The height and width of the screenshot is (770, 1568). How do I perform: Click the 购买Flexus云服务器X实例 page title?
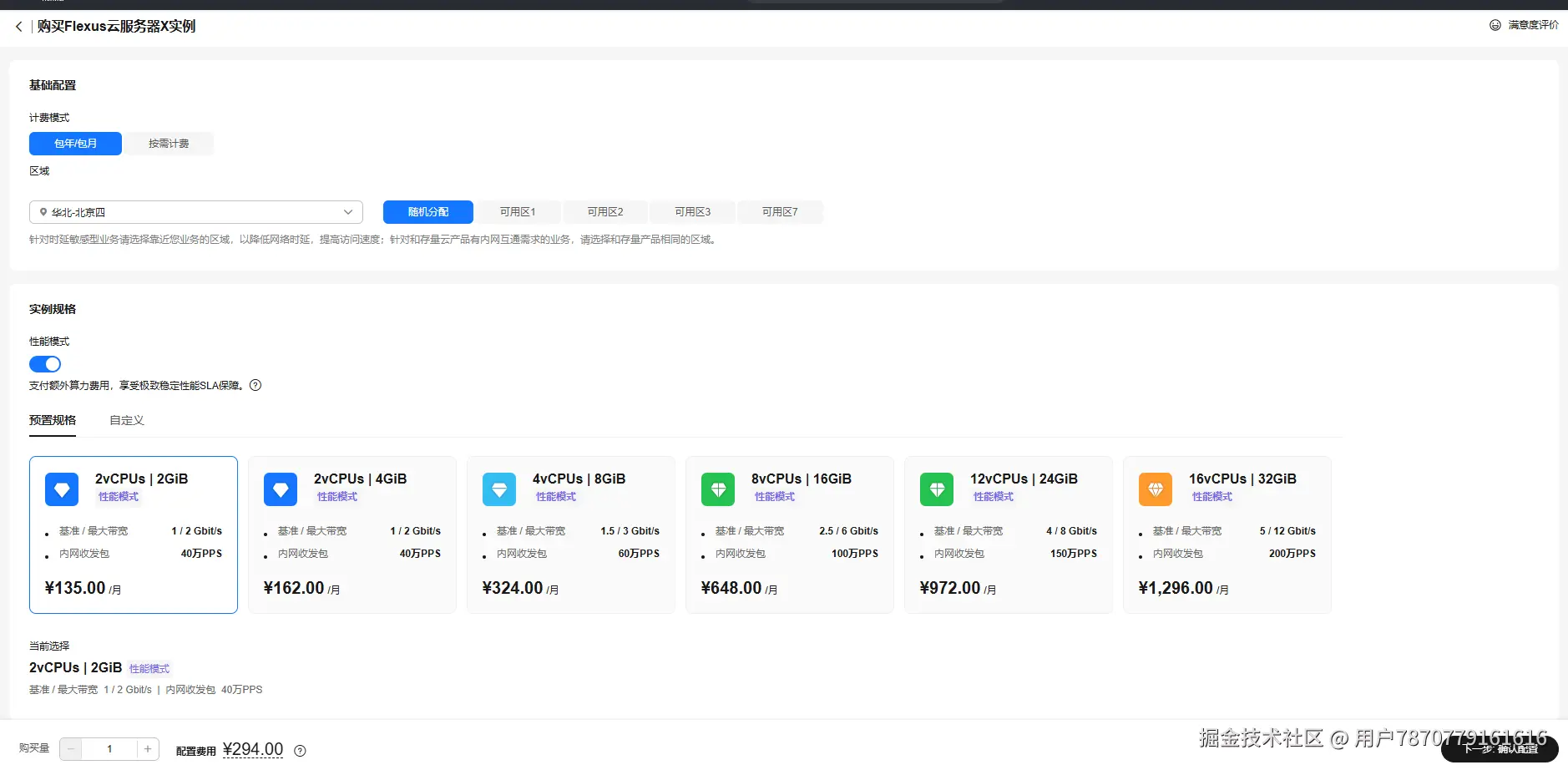116,27
